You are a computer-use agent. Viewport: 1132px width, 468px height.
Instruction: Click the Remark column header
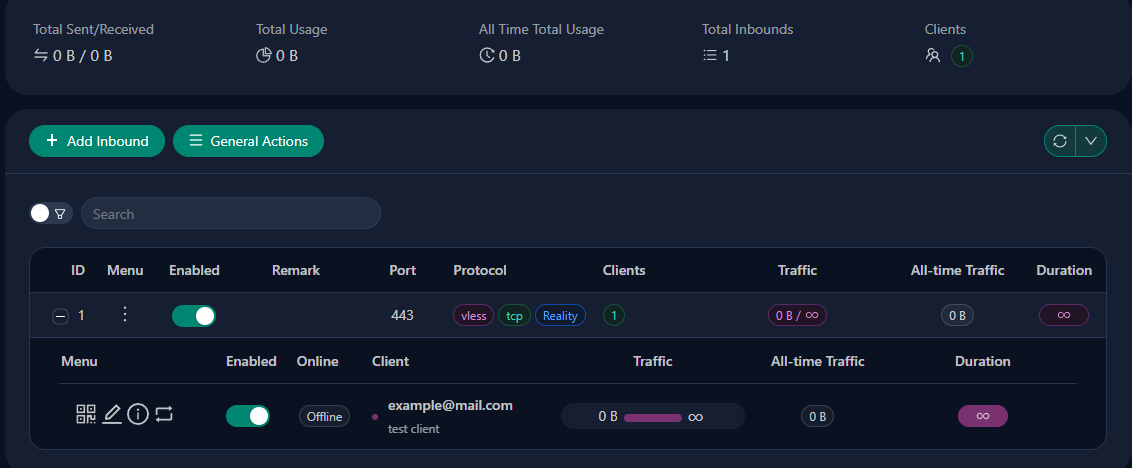coord(296,270)
